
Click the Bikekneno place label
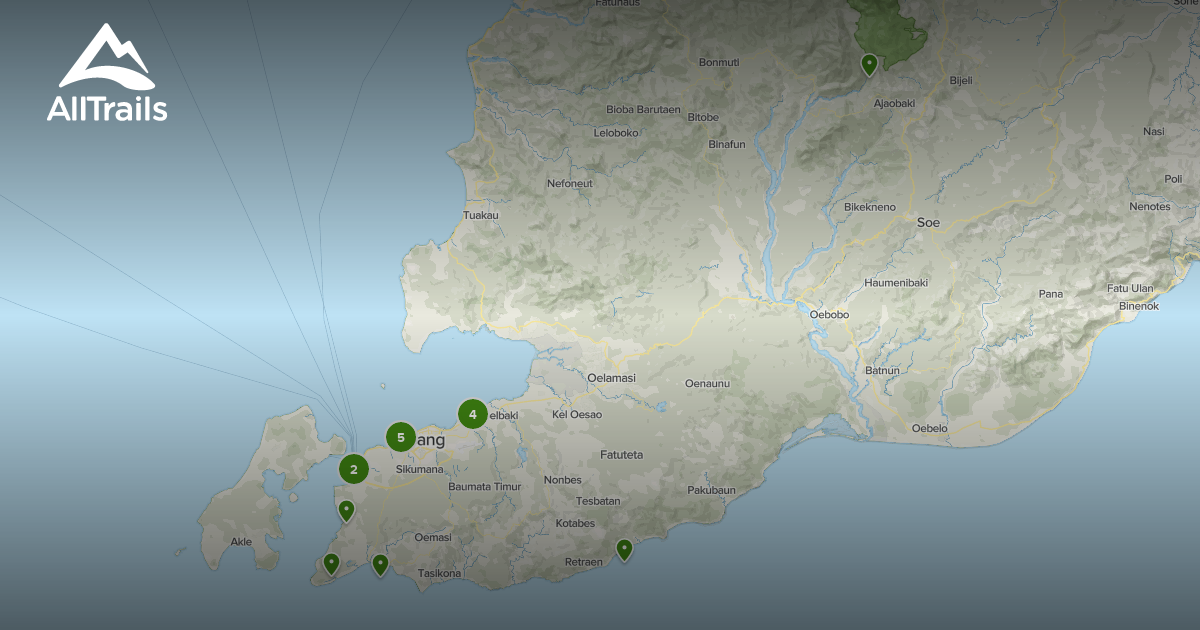coord(869,207)
